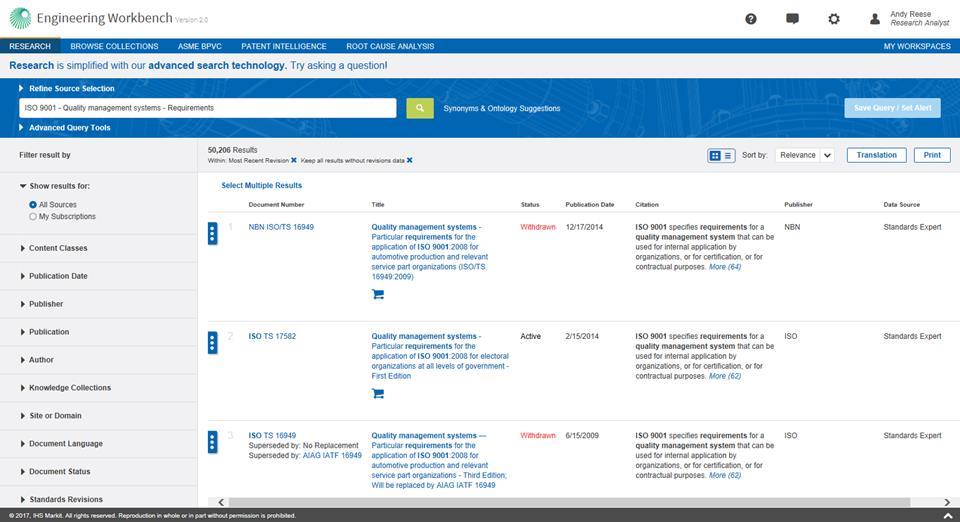Click shopping cart under ISO TS 17582 title
The width and height of the screenshot is (960, 522).
[x=378, y=393]
